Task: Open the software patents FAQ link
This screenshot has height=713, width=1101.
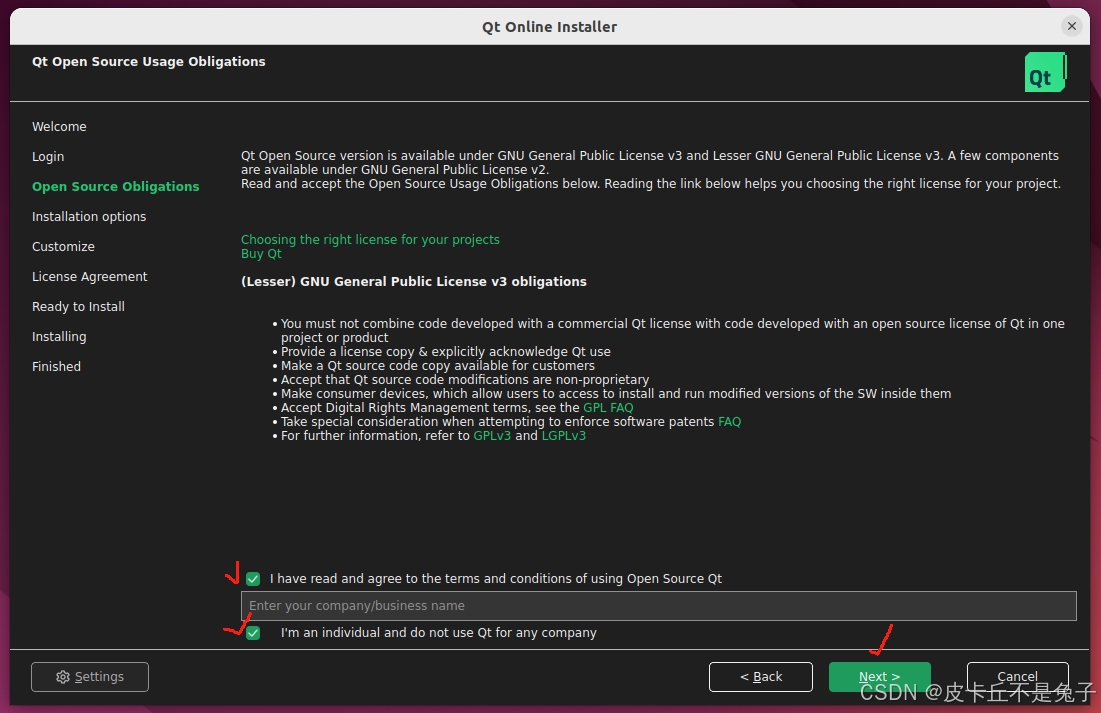Action: (x=729, y=421)
